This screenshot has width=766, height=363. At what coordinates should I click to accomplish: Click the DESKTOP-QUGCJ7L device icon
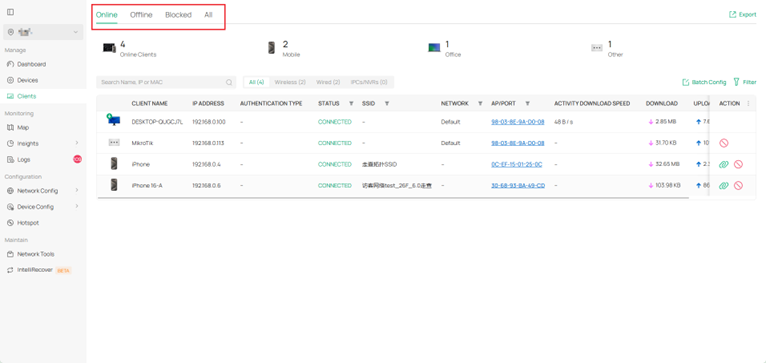[114, 120]
